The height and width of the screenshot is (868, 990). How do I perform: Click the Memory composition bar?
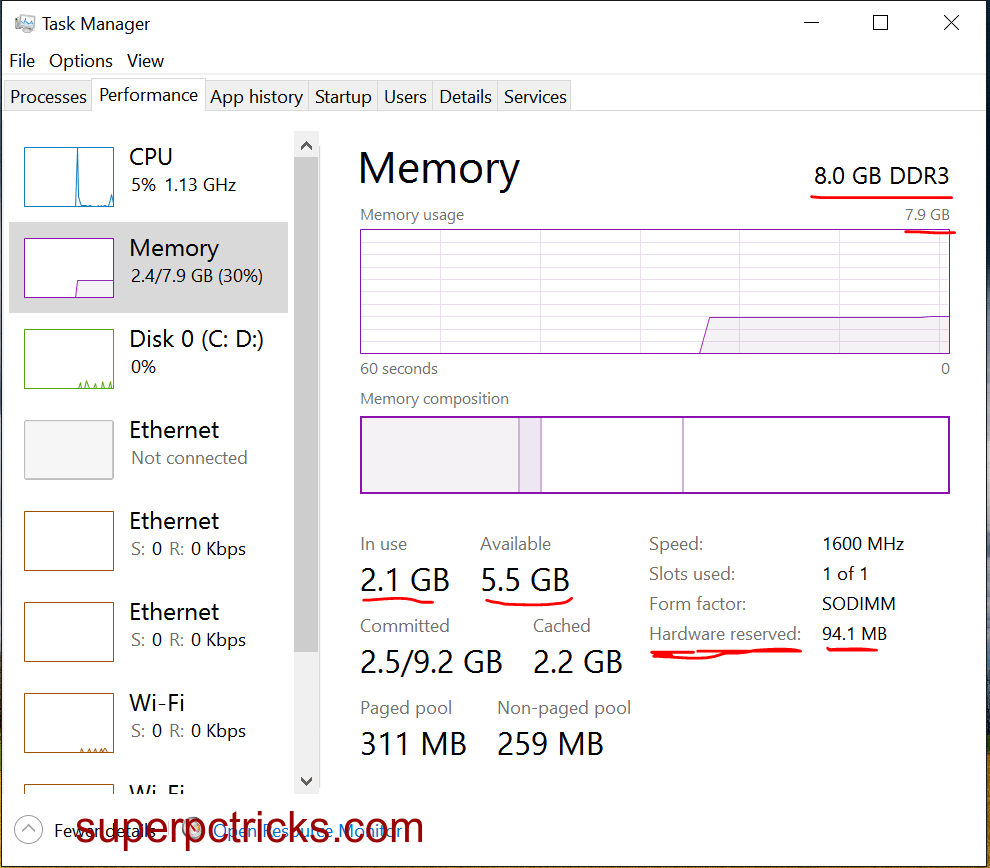[654, 454]
